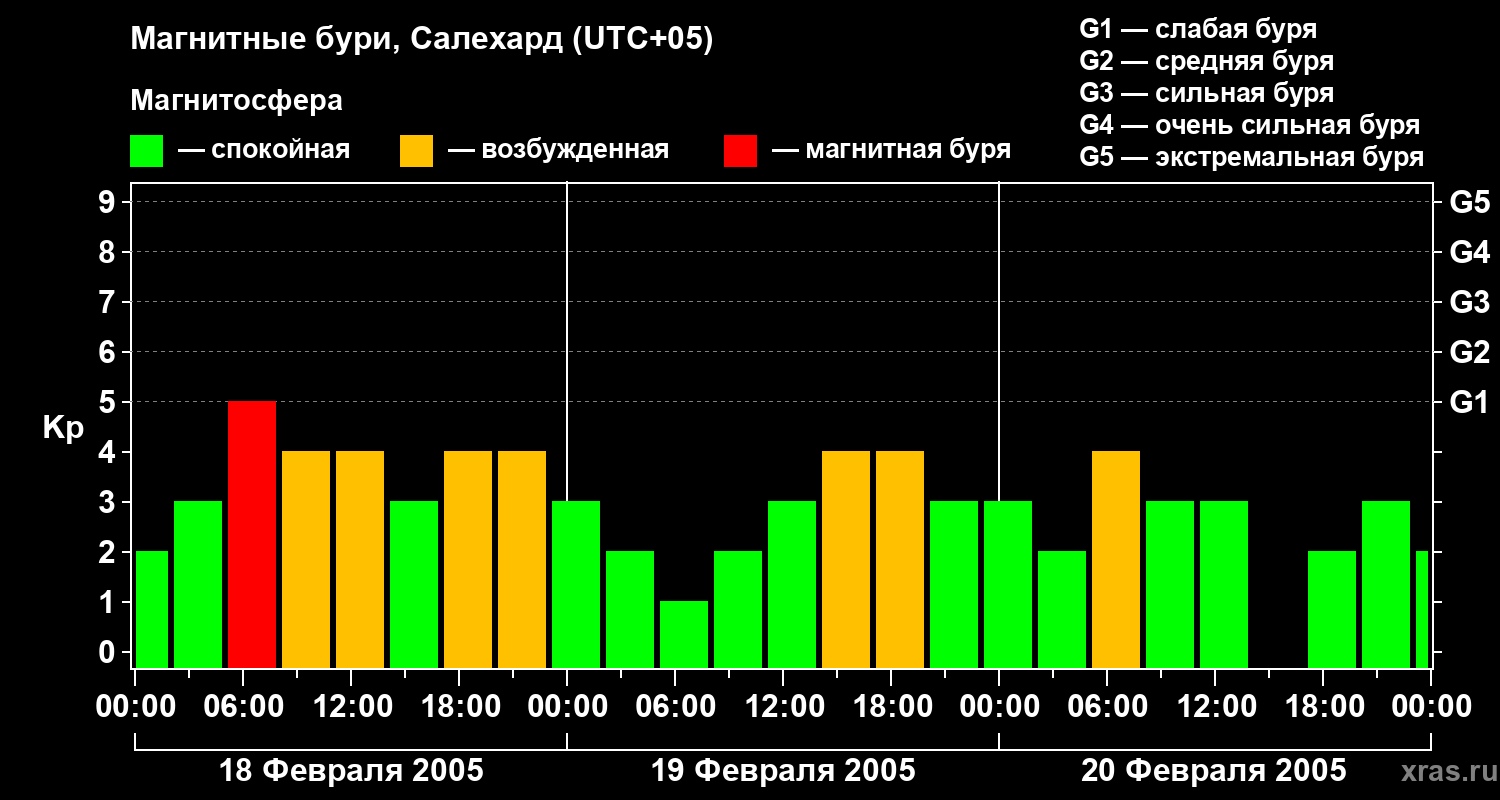
Task: Click 'G1 — слабая буря' legend line
Action: click(1198, 29)
